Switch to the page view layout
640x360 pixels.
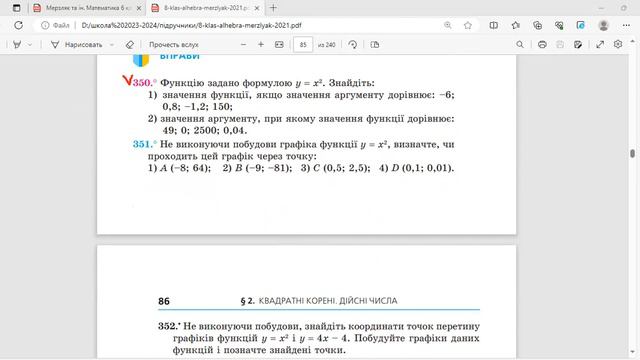[x=375, y=44]
